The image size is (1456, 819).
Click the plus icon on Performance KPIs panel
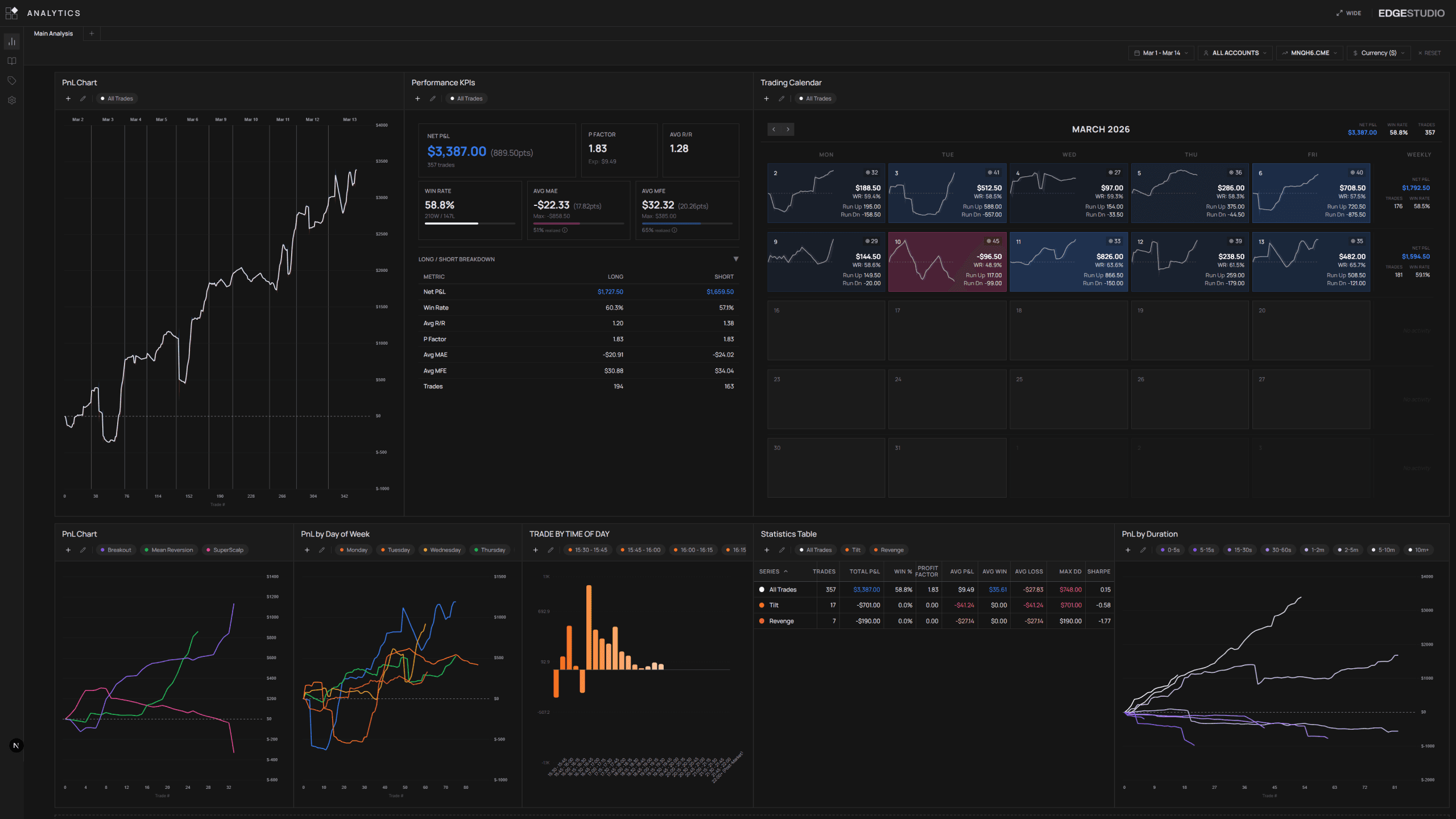point(417,98)
